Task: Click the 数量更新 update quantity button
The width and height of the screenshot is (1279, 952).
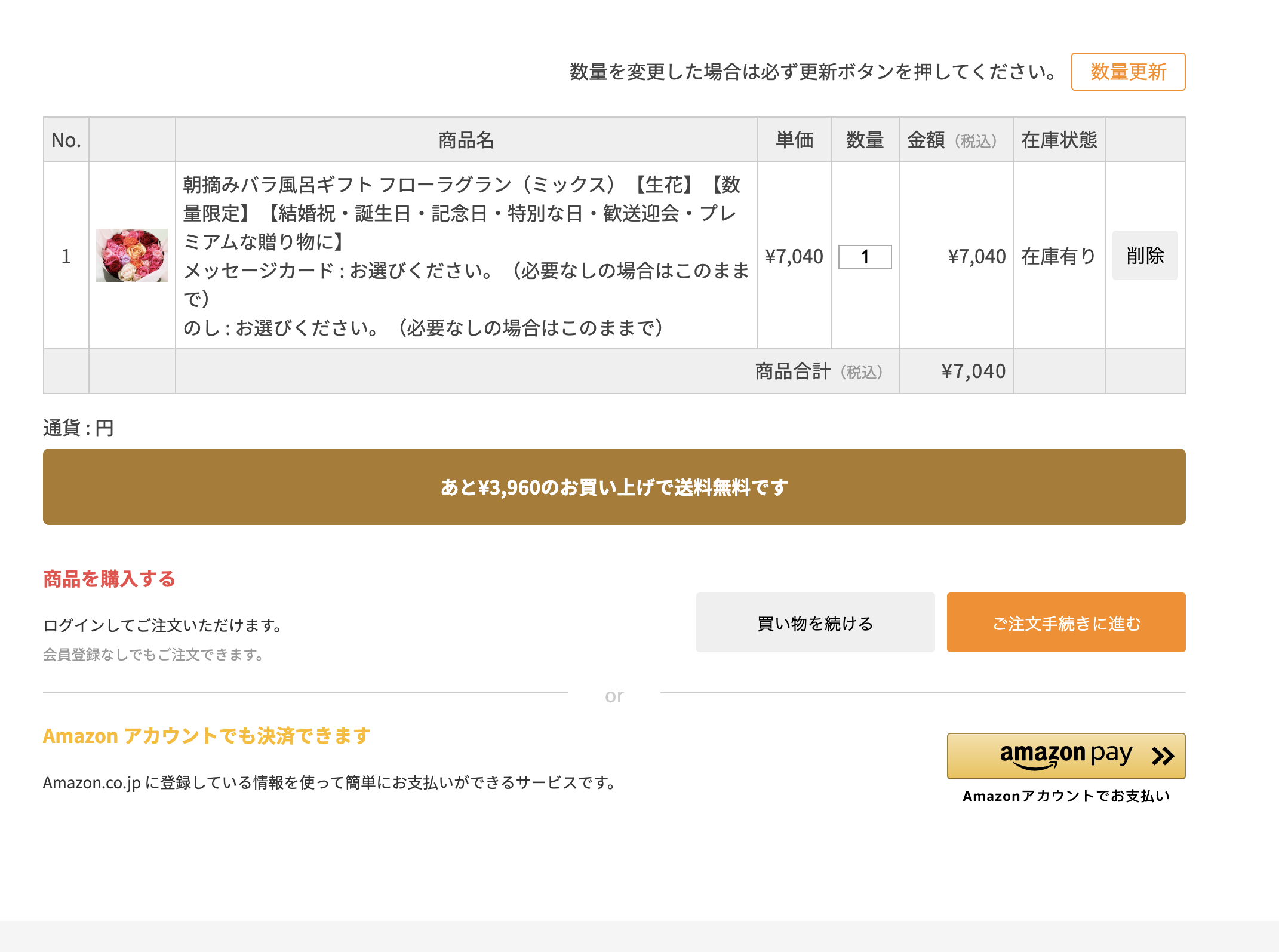Action: pos(1128,72)
